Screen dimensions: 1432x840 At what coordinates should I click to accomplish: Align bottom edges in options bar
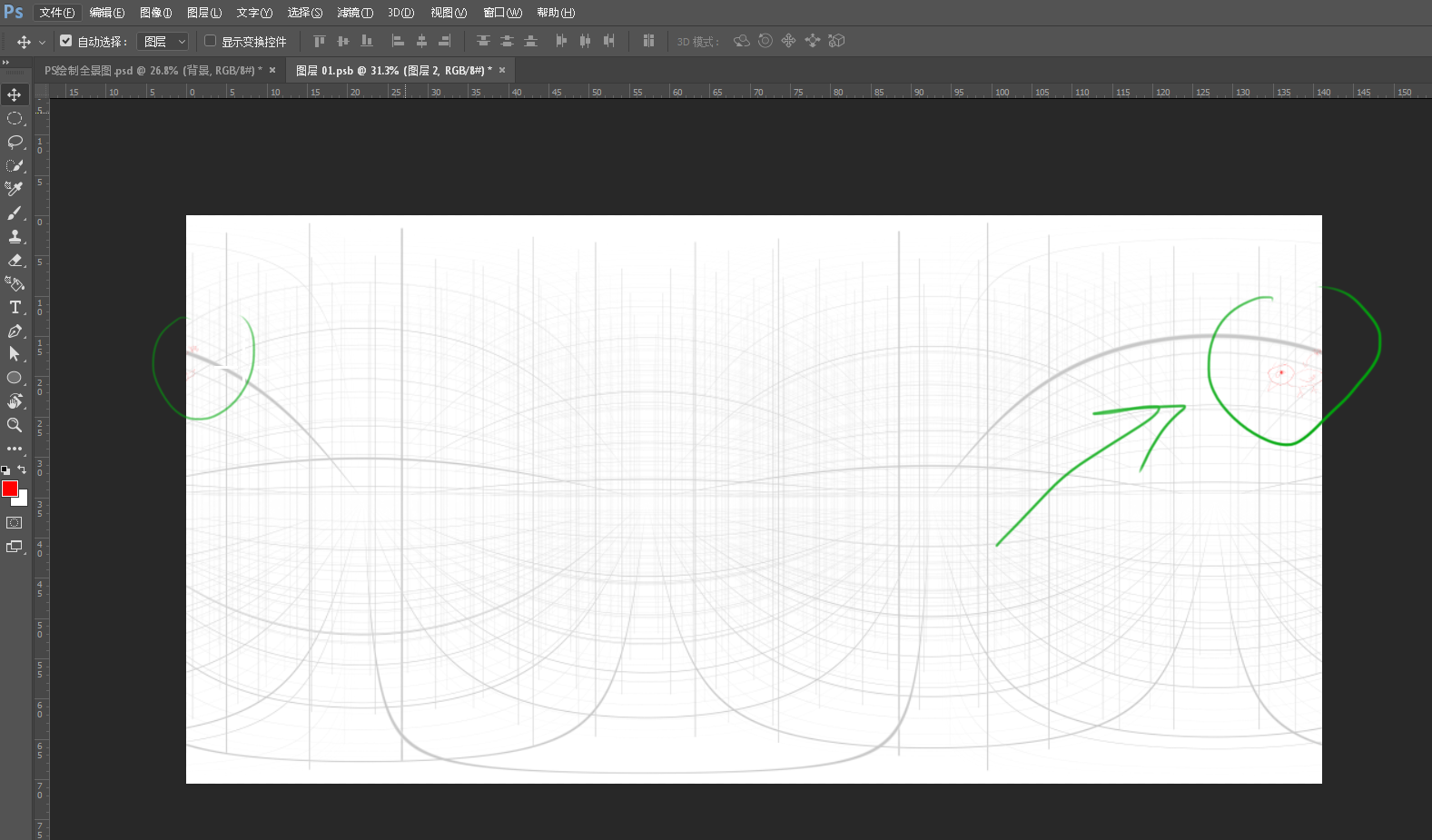[x=366, y=41]
